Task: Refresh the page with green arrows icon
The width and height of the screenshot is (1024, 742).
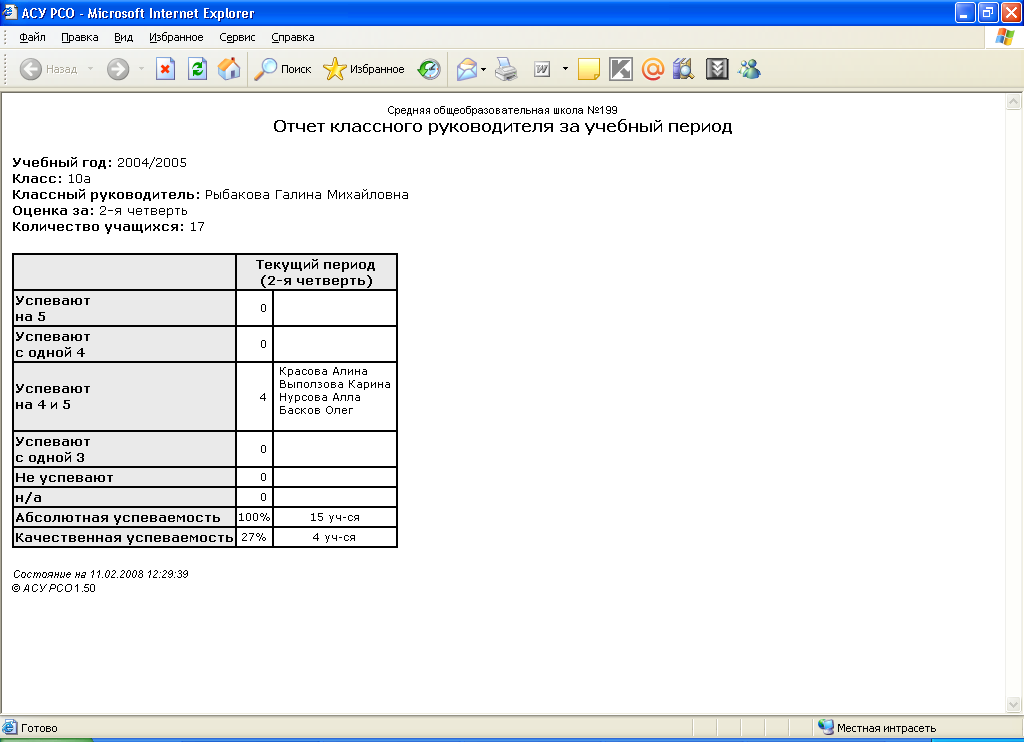Action: pos(197,69)
